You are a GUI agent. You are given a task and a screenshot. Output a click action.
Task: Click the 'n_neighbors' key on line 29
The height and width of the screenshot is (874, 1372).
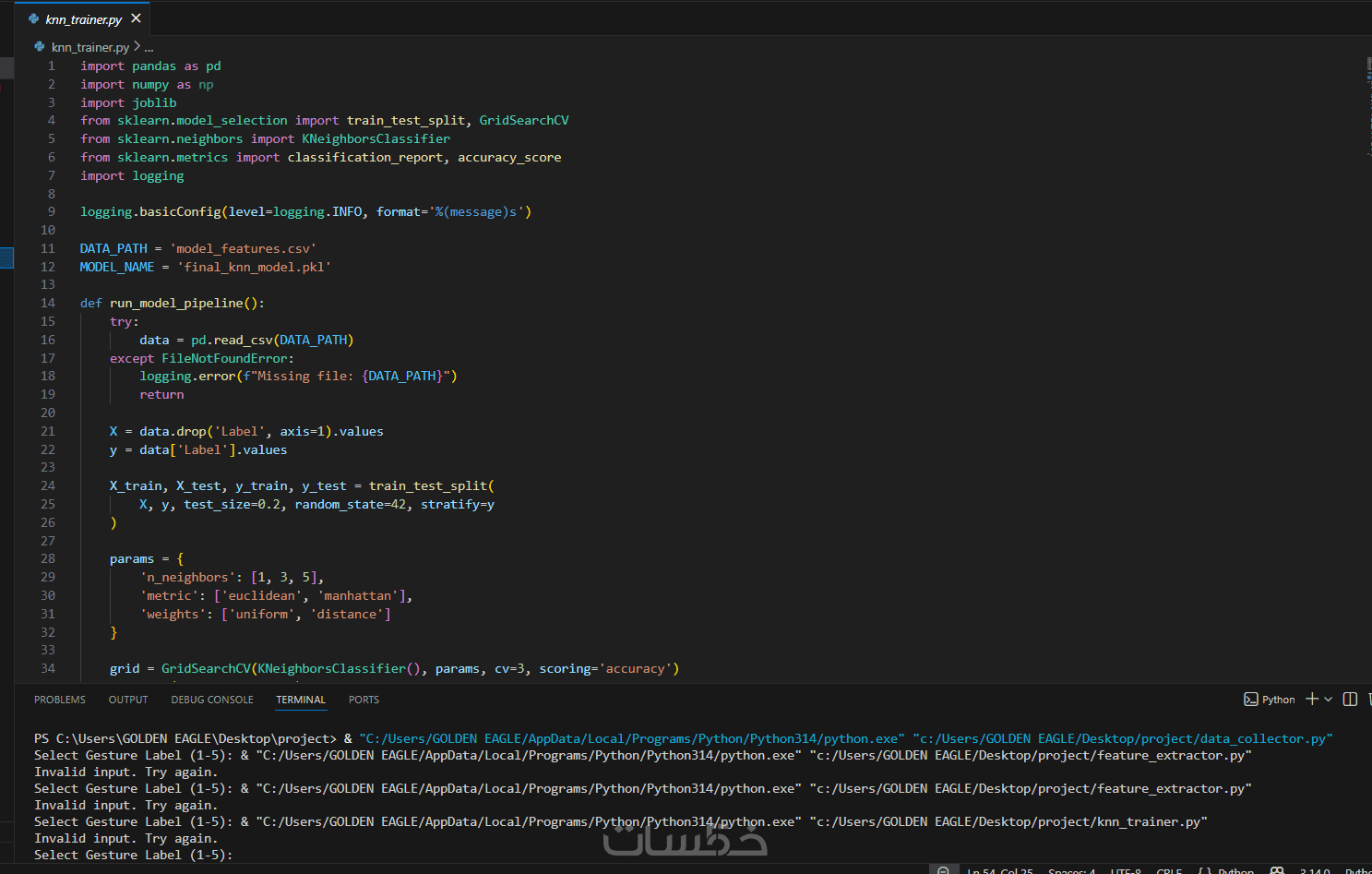(x=187, y=577)
